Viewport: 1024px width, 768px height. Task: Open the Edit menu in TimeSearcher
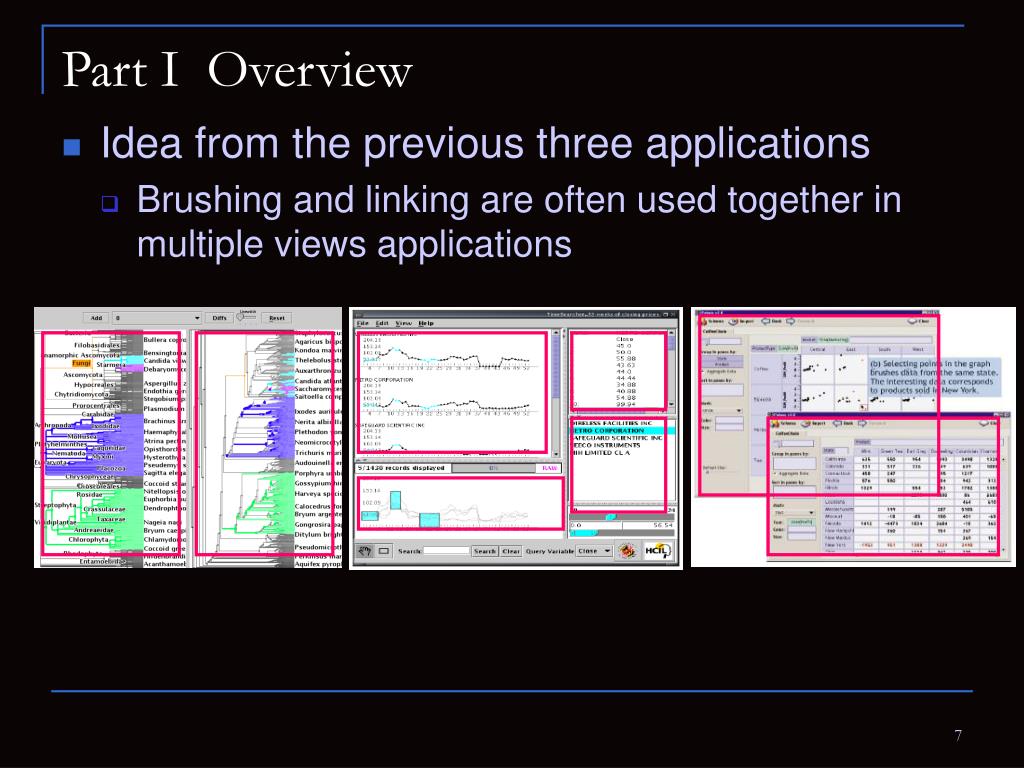pyautogui.click(x=382, y=323)
